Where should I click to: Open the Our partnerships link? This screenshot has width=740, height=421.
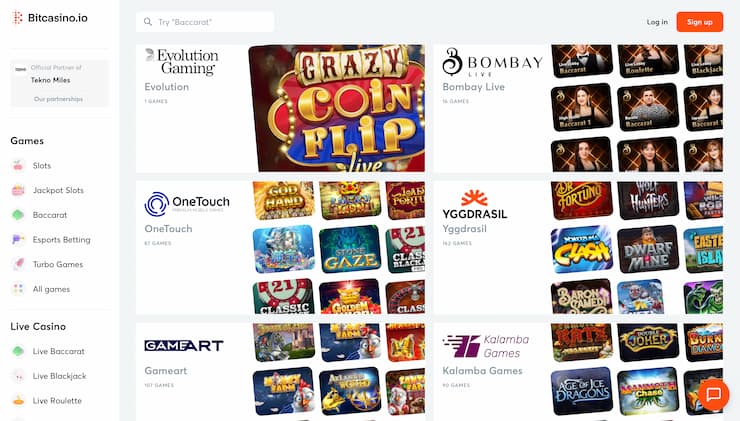[58, 99]
